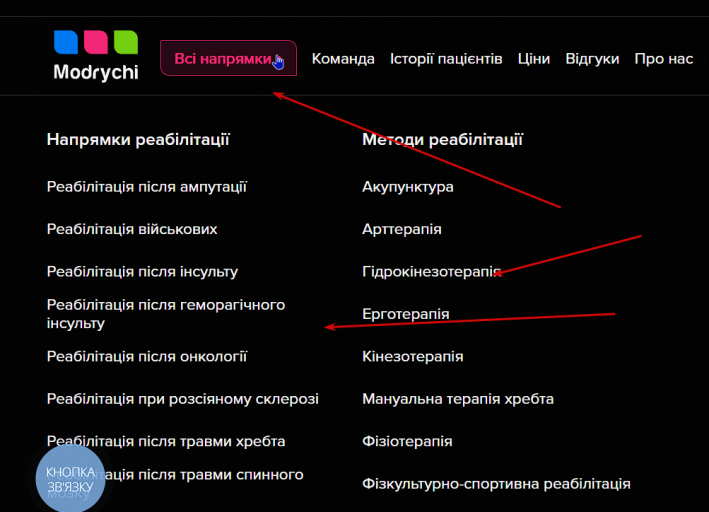Open Реабілітація після геморагічного інсульту link

(166, 314)
